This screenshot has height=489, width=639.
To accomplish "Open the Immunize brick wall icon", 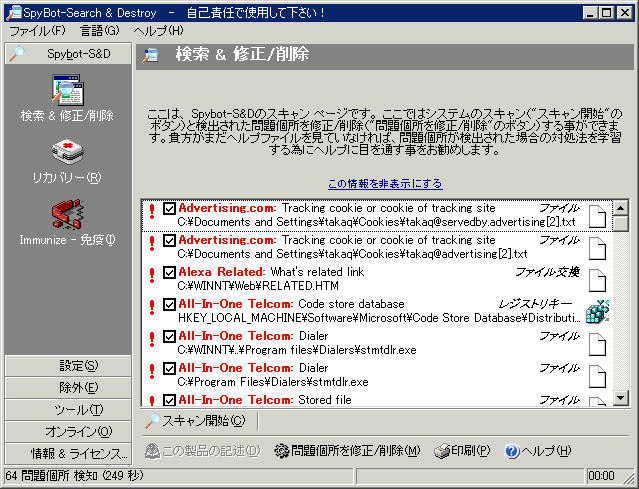I will click(x=68, y=214).
